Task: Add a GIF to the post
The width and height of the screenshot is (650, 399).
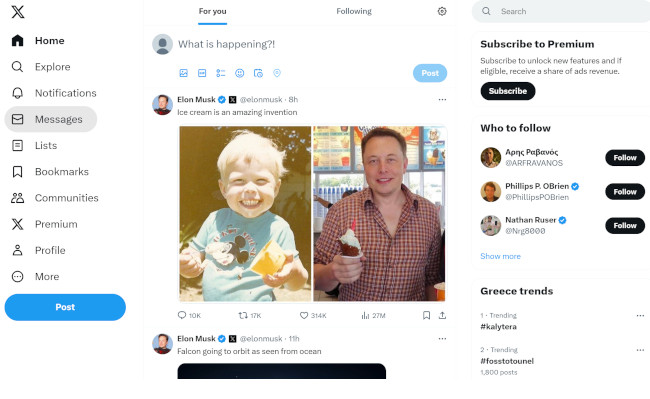Action: point(202,73)
